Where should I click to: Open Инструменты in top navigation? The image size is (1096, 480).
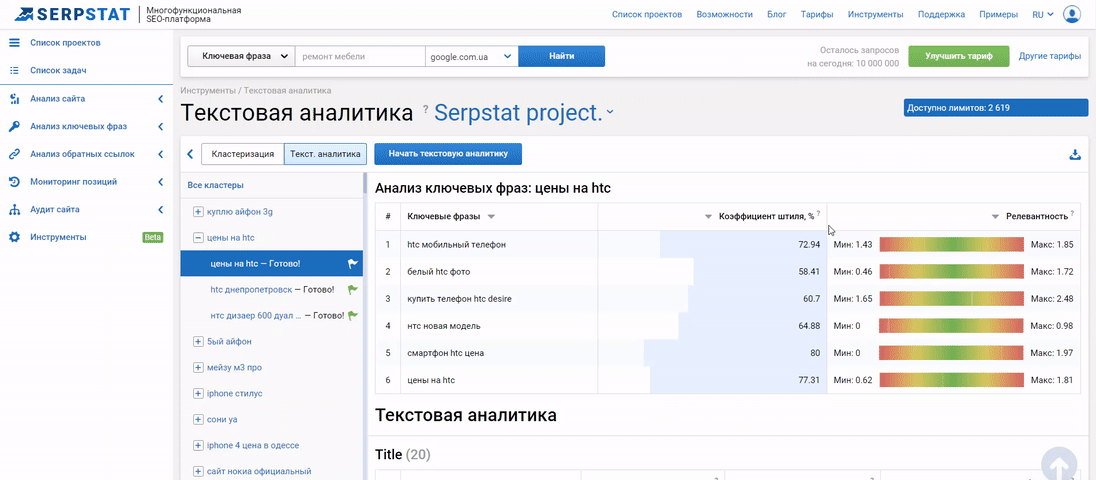click(x=875, y=15)
